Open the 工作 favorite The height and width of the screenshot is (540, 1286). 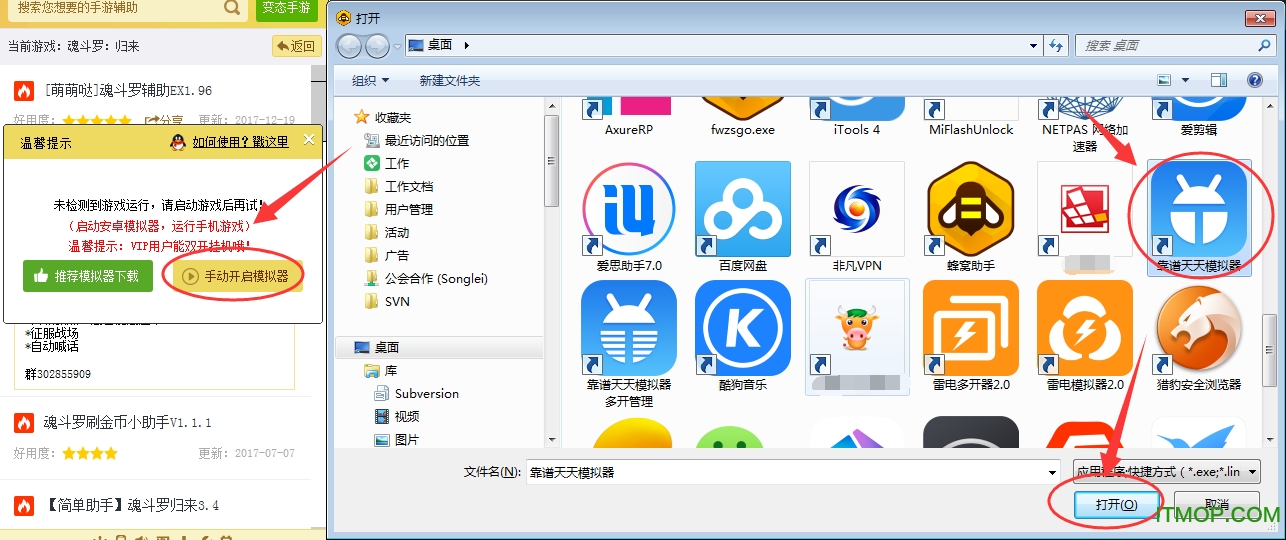386,163
